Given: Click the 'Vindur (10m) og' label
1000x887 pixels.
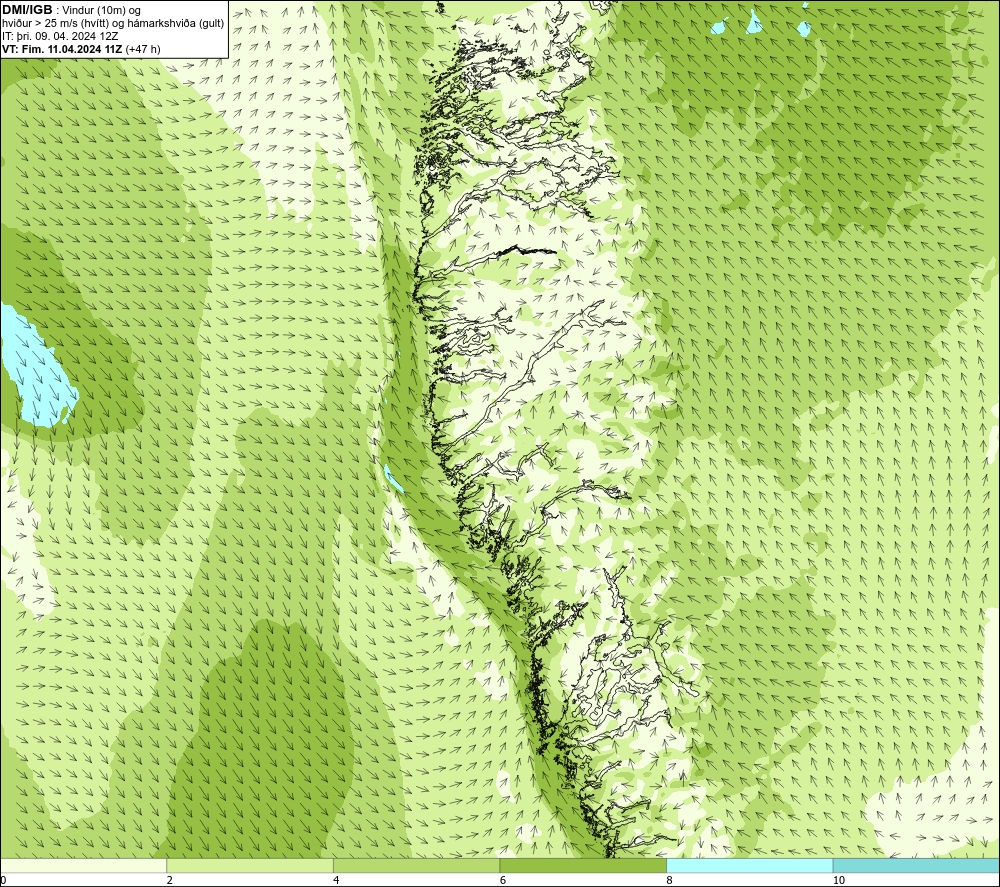Looking at the screenshot, I should (102, 11).
